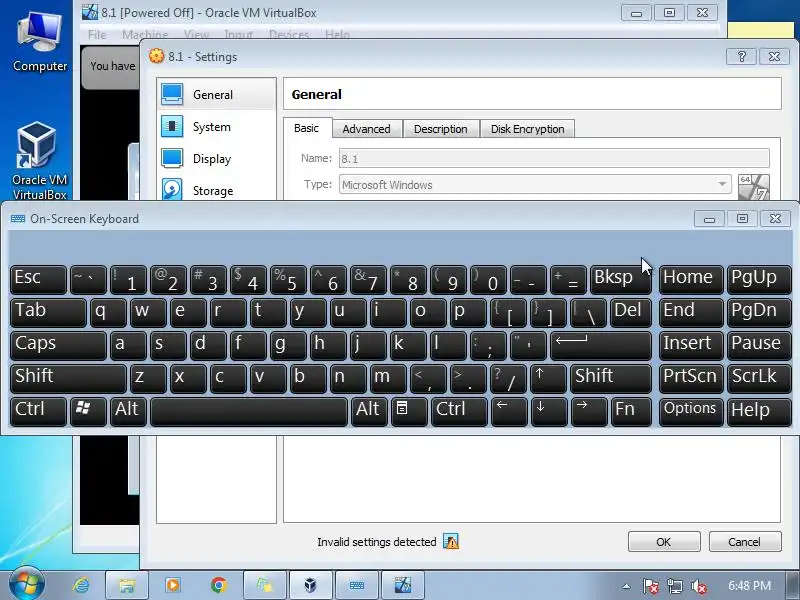Click the taskbar clock showing 6:48 PM
The width and height of the screenshot is (800, 600).
pyautogui.click(x=749, y=586)
